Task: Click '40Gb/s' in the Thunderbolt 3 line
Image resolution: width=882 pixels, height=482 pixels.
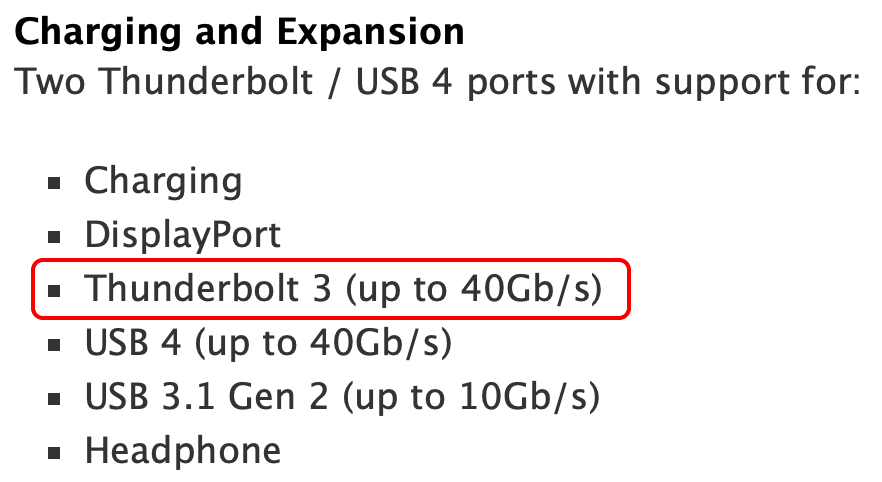Action: click(524, 289)
